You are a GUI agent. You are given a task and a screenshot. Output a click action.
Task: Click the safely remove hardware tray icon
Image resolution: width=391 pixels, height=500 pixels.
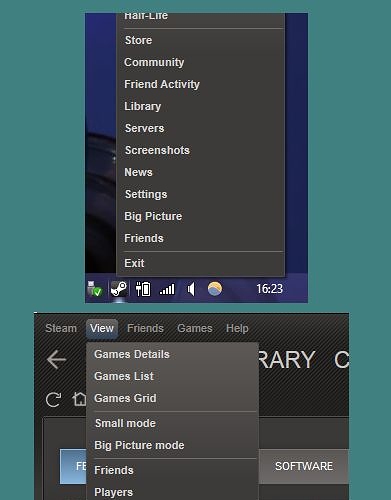coord(95,289)
